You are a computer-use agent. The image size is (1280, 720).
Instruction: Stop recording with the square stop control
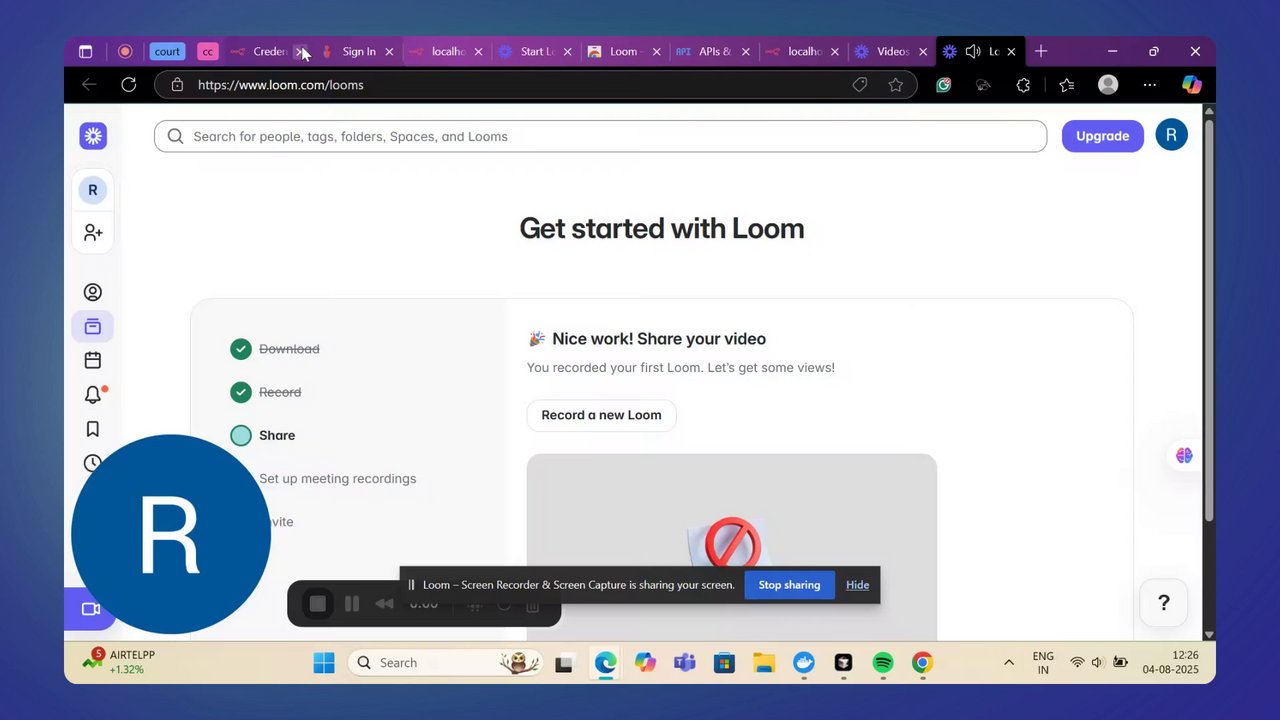[318, 604]
